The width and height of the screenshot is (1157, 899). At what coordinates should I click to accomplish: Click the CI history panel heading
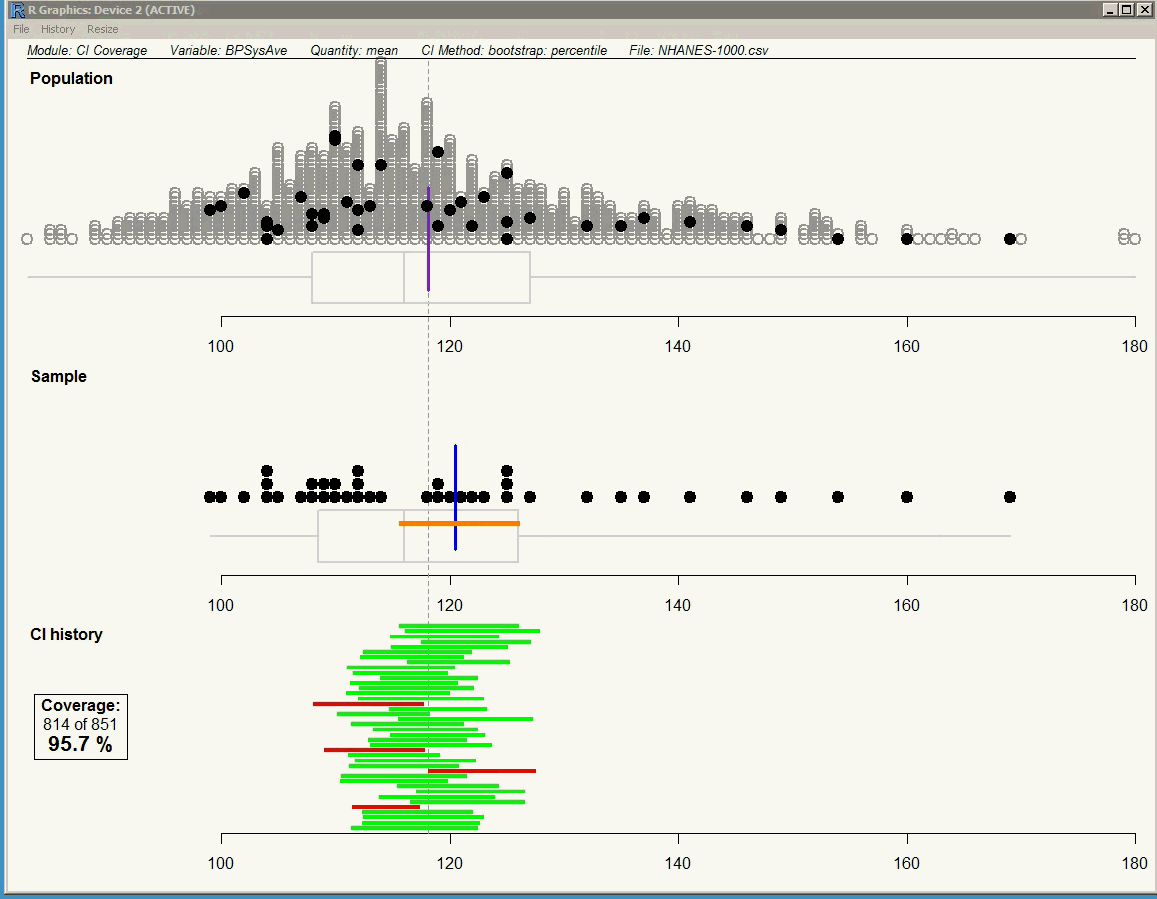pos(66,634)
